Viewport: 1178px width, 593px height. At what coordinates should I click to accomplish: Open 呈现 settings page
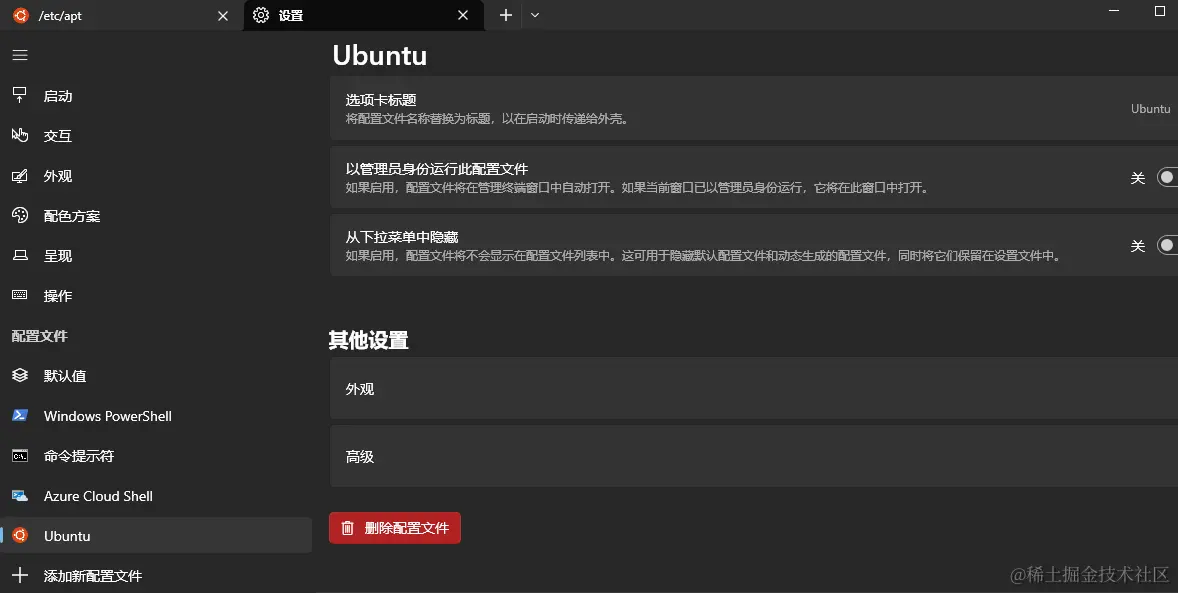click(x=156, y=256)
